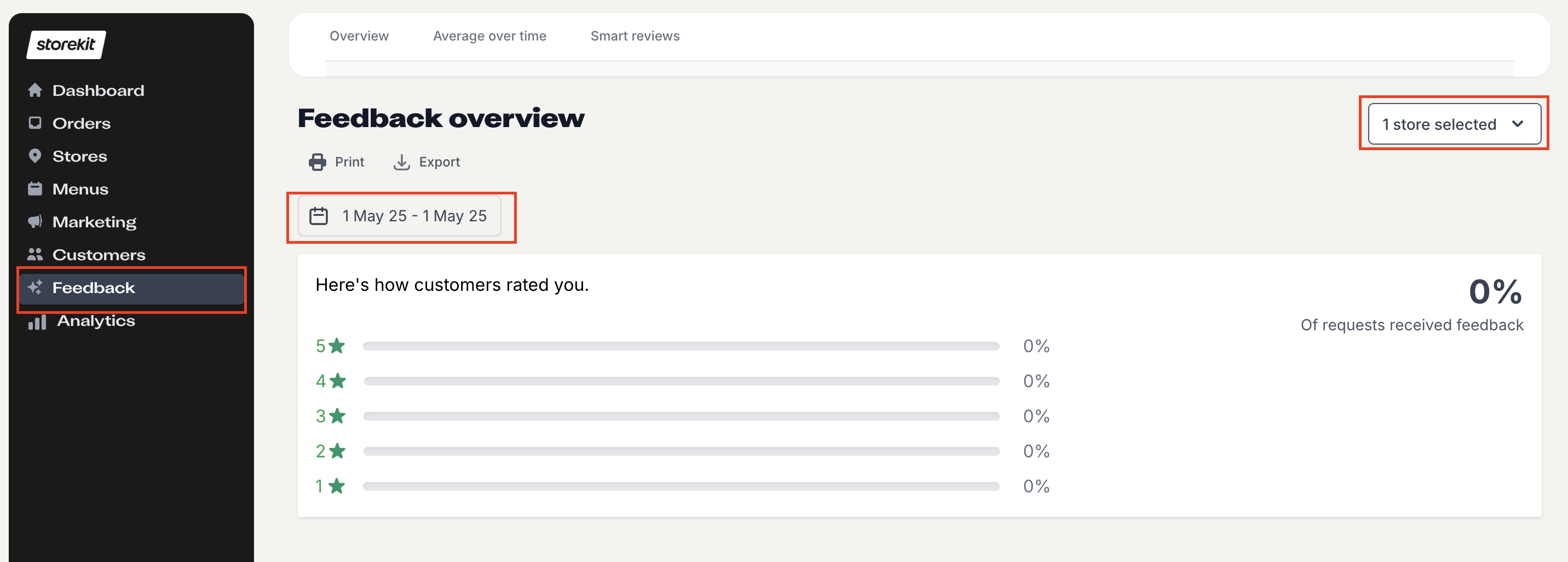Open the 1 May 25 date range picker
The height and width of the screenshot is (562, 1568).
(399, 216)
